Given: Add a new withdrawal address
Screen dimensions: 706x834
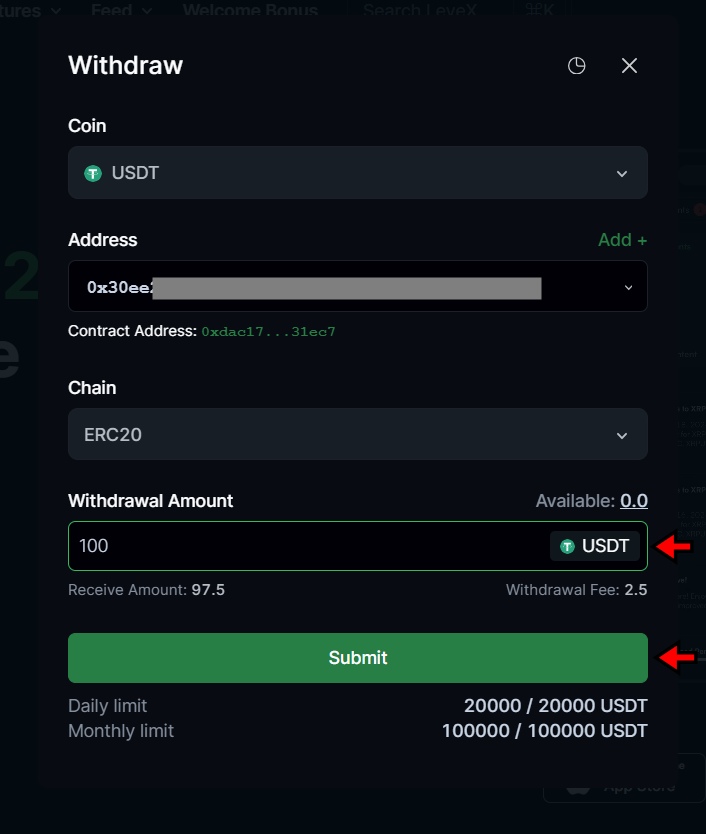Looking at the screenshot, I should [621, 240].
